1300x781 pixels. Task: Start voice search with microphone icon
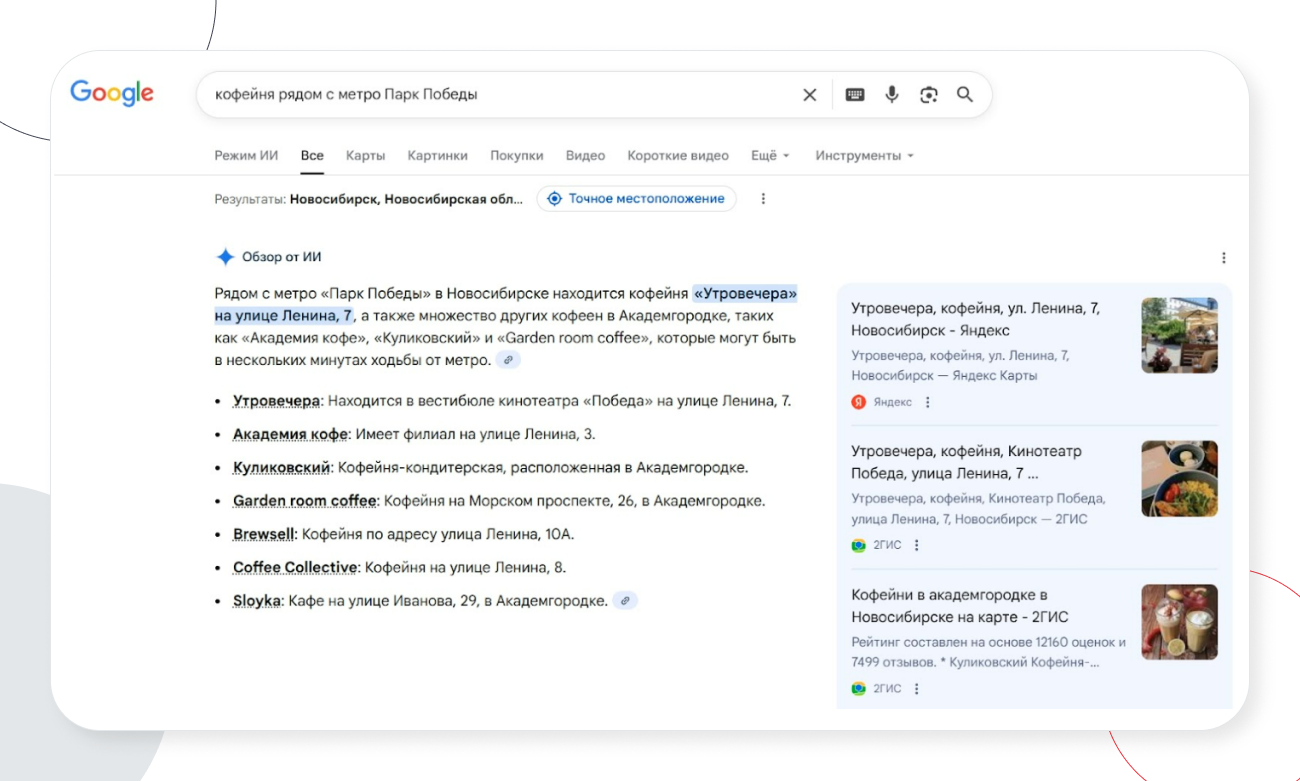tap(892, 95)
